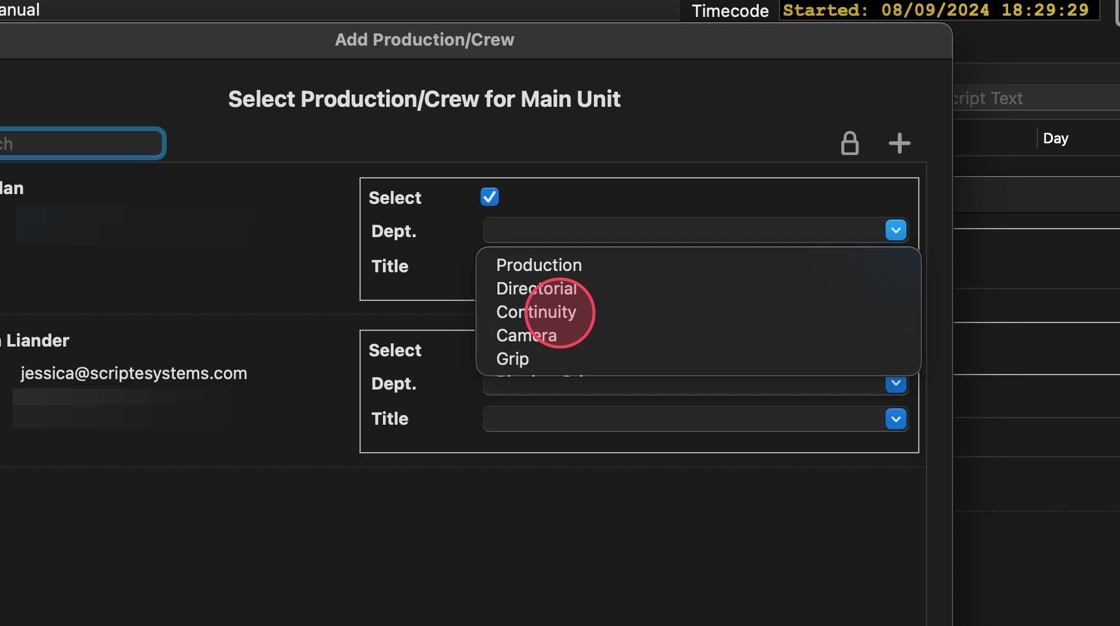This screenshot has width=1120, height=626.
Task: Pick Continuity from the department menu
Action: 536,312
